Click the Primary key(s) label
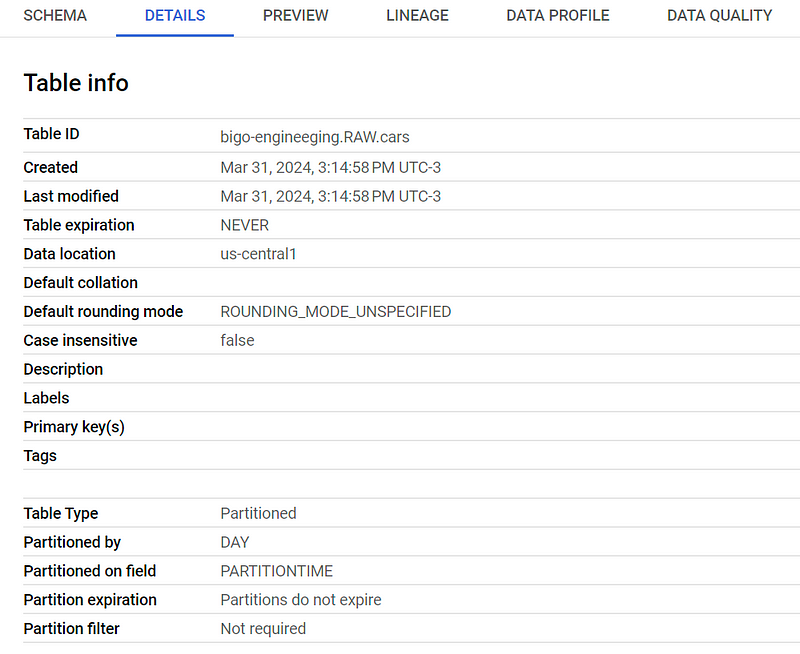This screenshot has width=800, height=654. click(74, 427)
